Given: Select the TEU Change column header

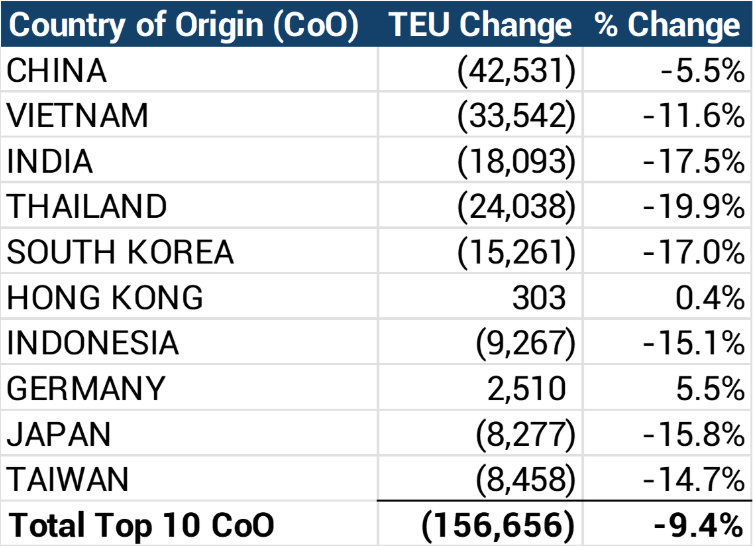Looking at the screenshot, I should (x=480, y=25).
